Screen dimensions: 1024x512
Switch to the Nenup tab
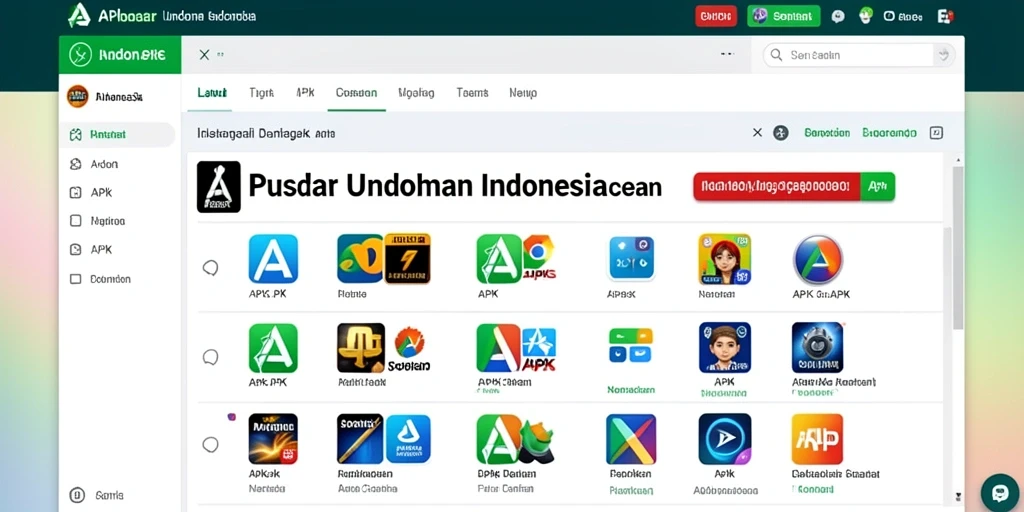pyautogui.click(x=523, y=93)
